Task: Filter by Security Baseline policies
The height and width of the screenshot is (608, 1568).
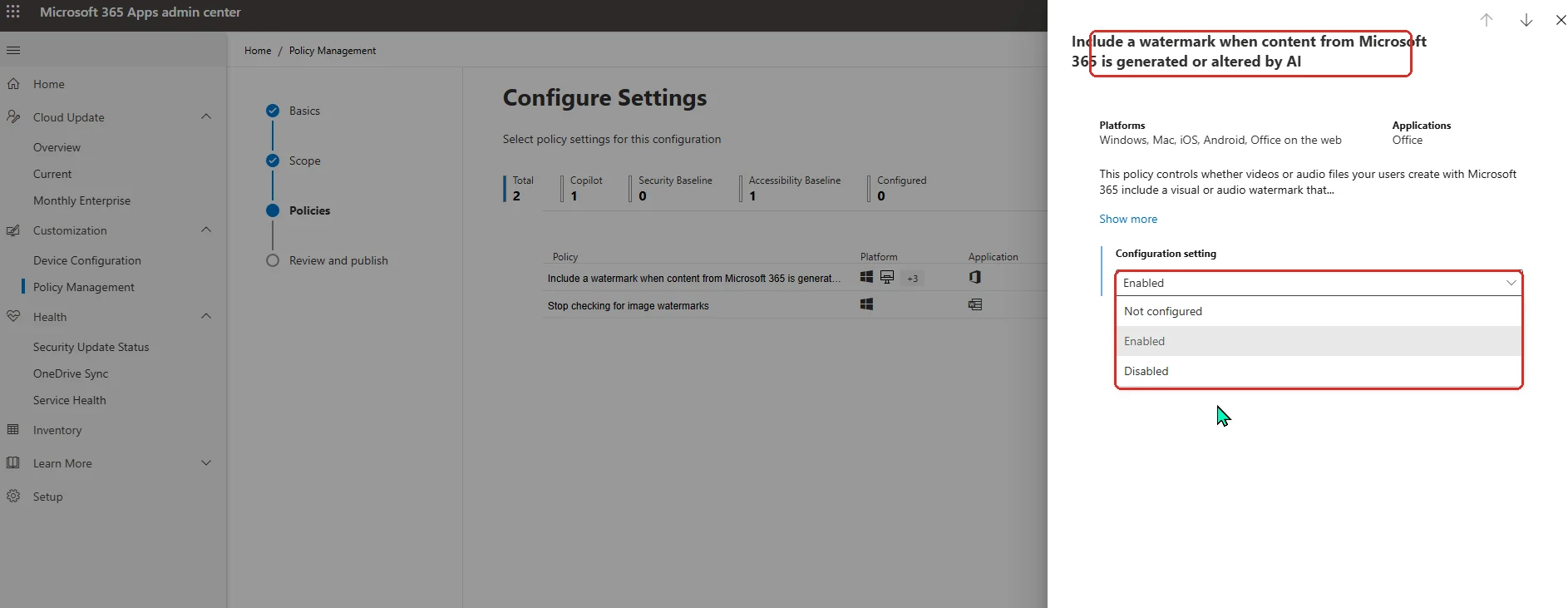Action: tap(672, 188)
